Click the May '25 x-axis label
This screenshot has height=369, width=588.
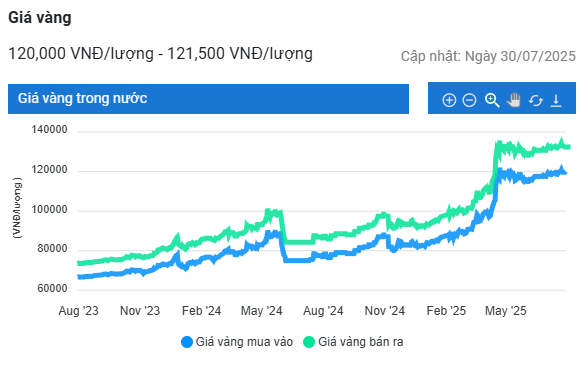click(506, 310)
